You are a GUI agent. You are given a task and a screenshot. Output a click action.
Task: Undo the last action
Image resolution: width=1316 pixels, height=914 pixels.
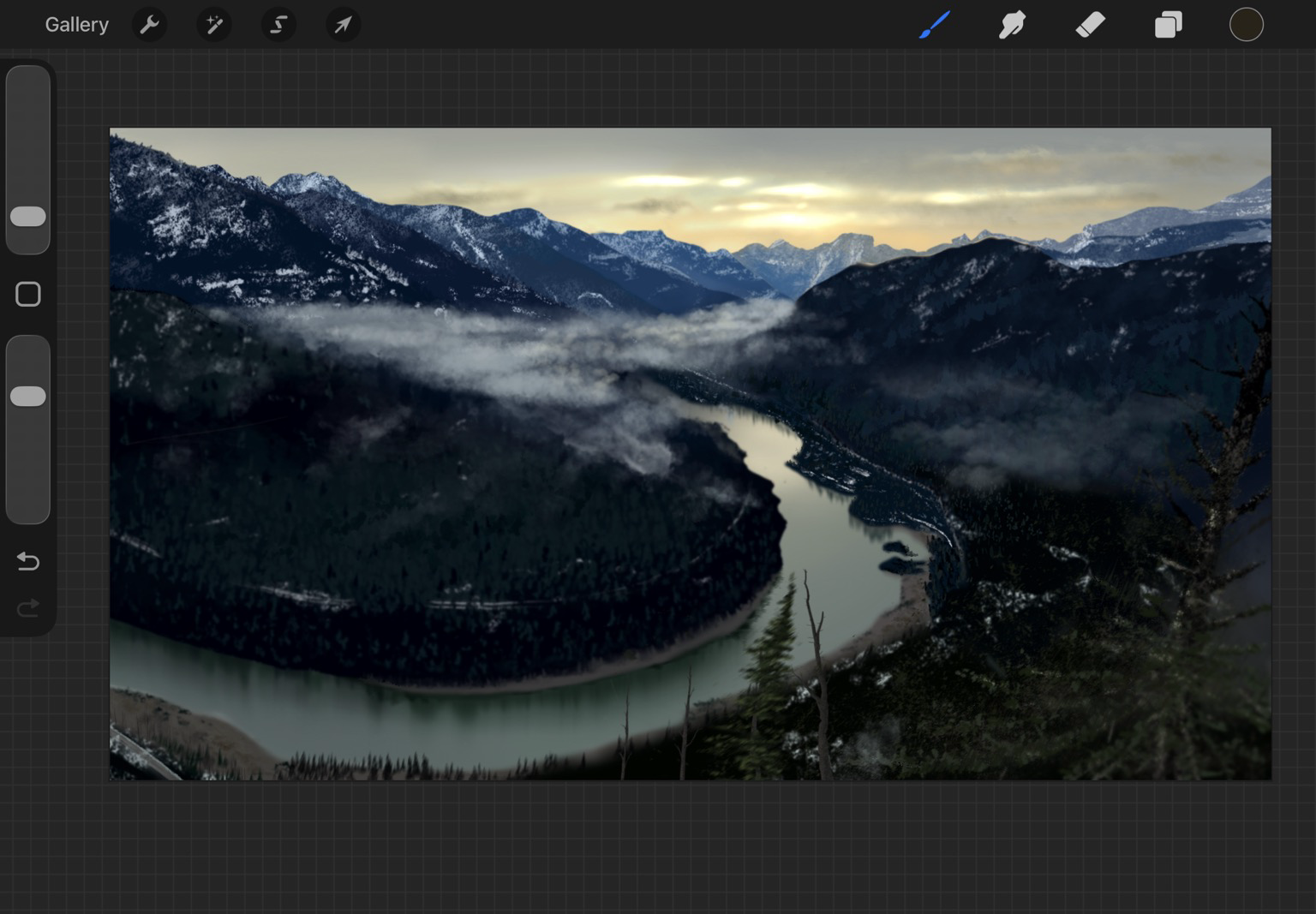click(x=28, y=561)
